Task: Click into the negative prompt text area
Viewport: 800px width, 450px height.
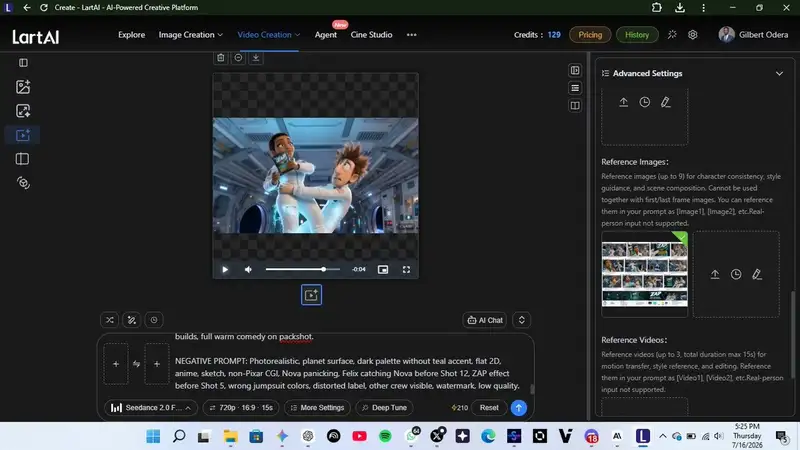Action: point(347,373)
